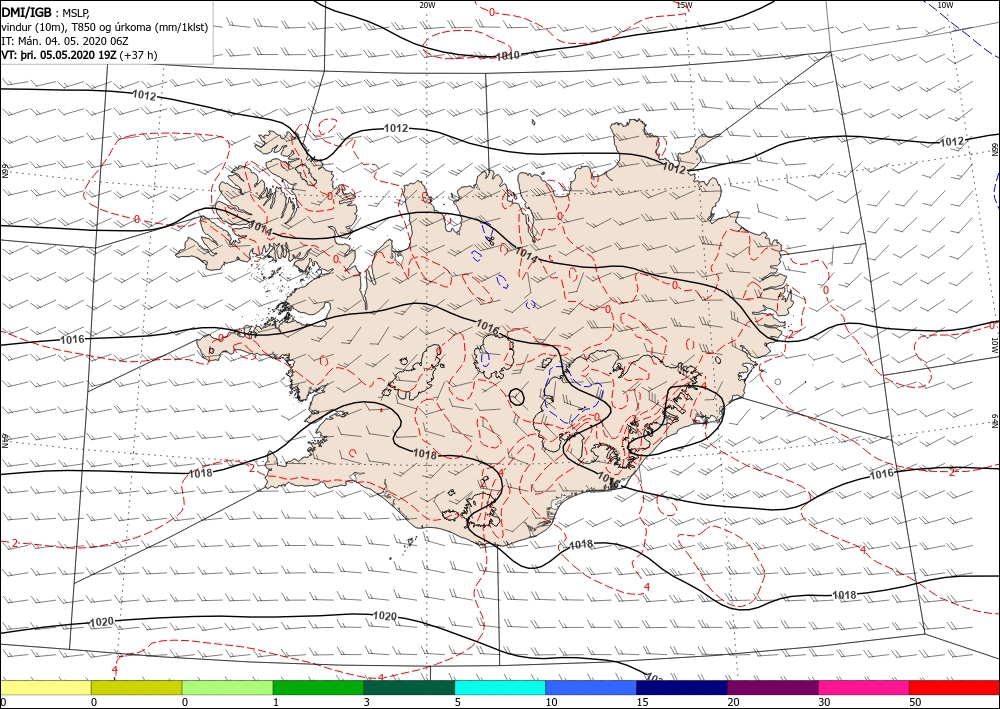Click legend value "5" under the color bar
The width and height of the screenshot is (1000, 709).
click(x=457, y=702)
